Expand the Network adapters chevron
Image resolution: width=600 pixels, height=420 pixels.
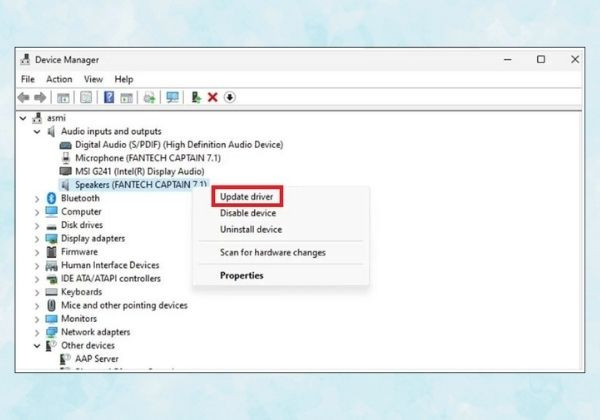pos(37,333)
